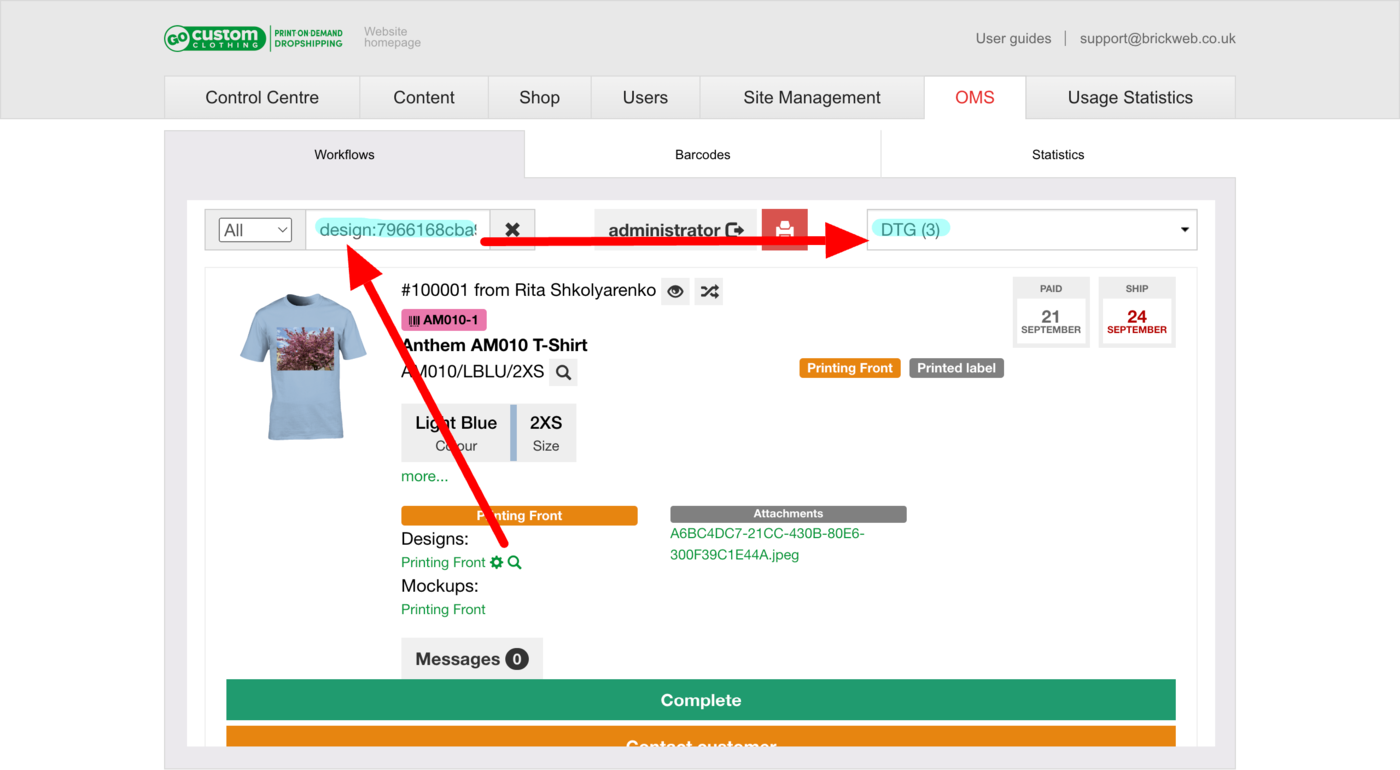This screenshot has width=1400, height=770.
Task: Switch to the Barcodes tab
Action: pos(702,155)
